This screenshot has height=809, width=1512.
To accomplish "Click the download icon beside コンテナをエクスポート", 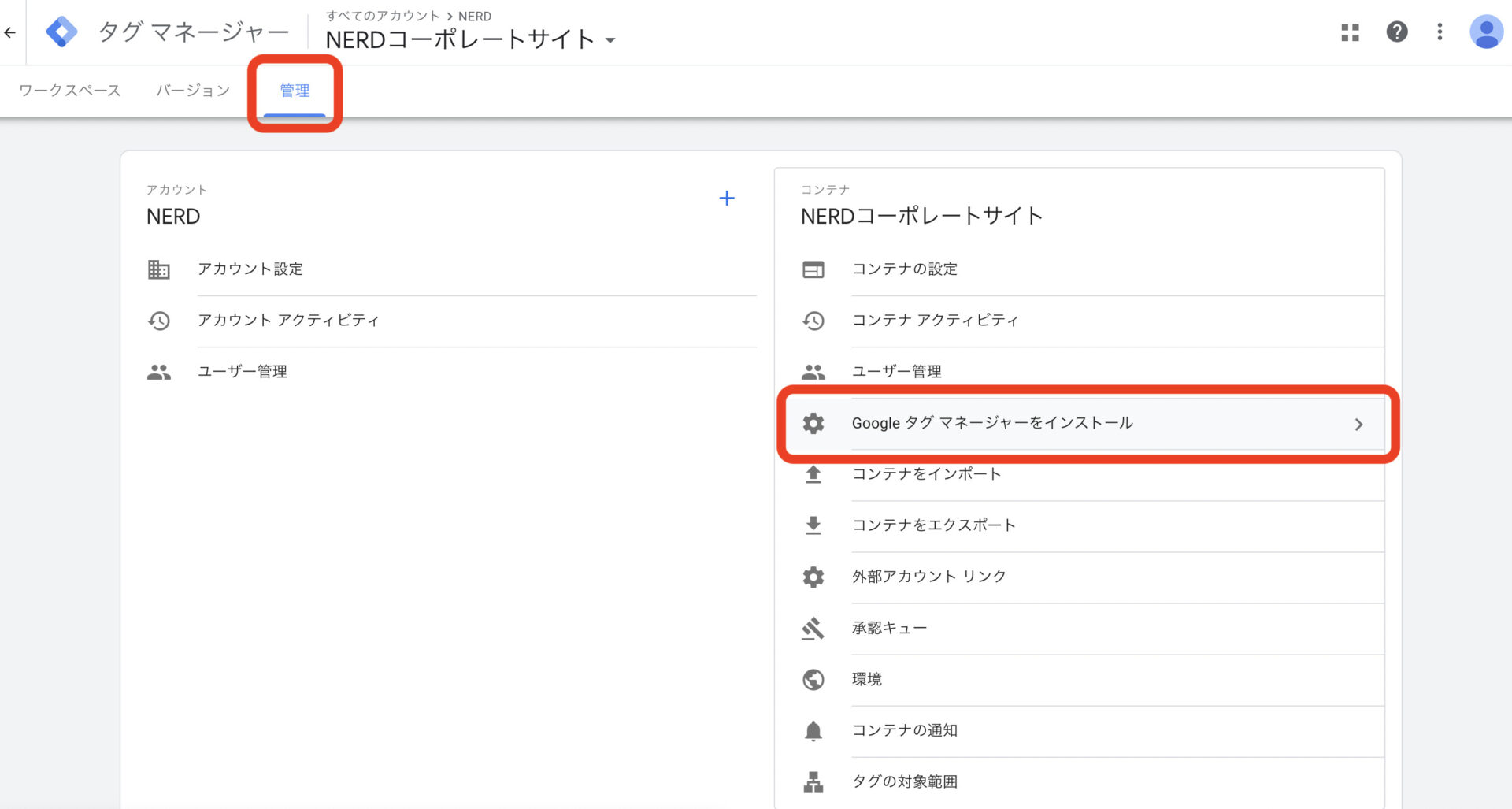I will (813, 525).
